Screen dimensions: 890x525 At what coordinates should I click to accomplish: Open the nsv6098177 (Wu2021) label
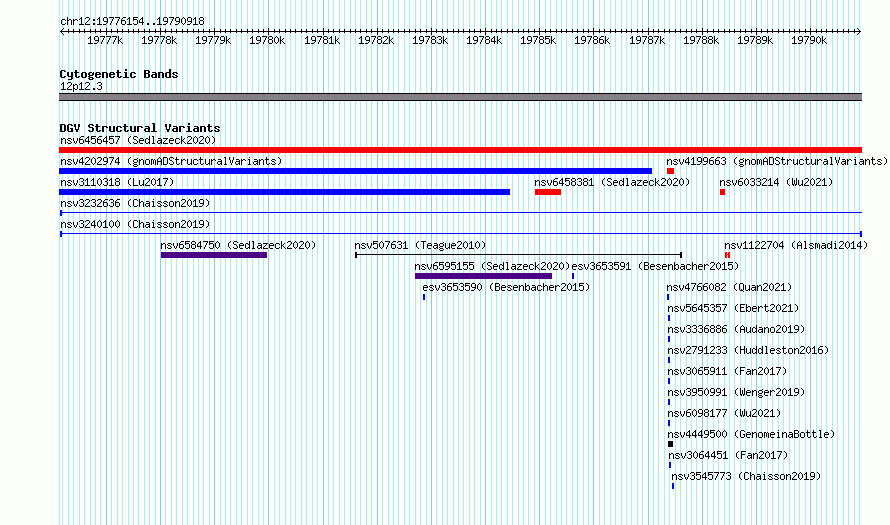point(724,413)
